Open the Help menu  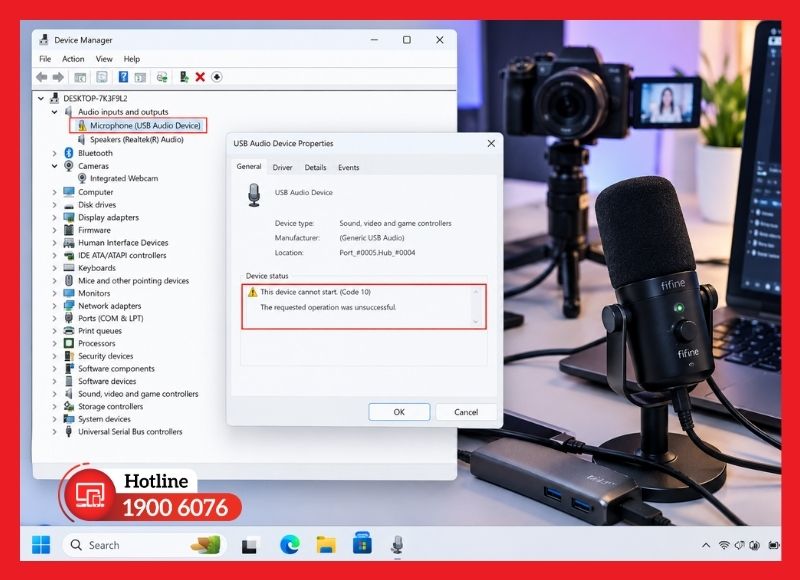131,59
